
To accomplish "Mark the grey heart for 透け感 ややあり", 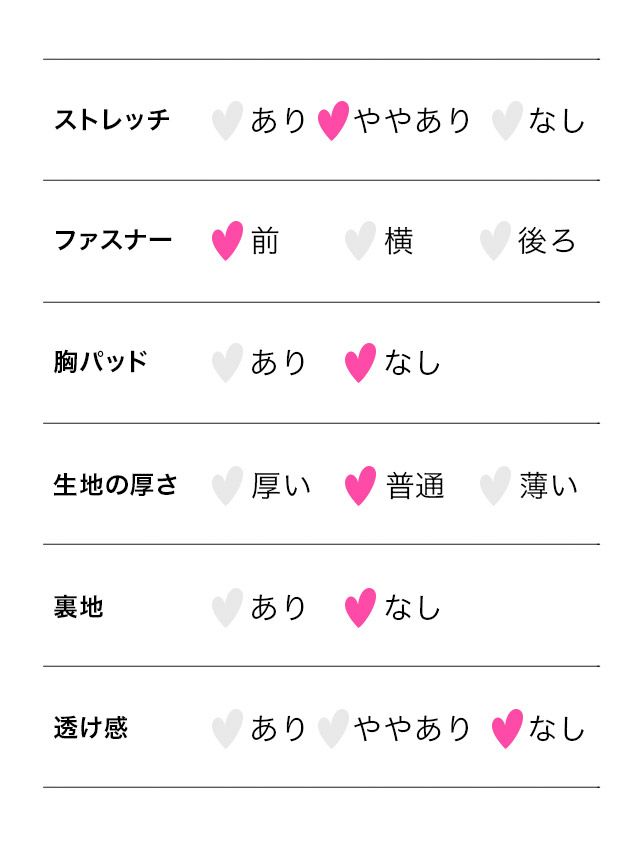I will pos(333,729).
